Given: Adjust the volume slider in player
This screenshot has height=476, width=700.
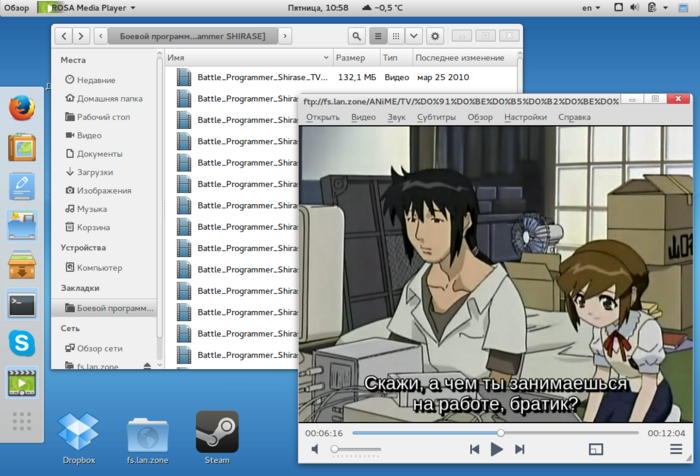Looking at the screenshot, I should pyautogui.click(x=356, y=449).
